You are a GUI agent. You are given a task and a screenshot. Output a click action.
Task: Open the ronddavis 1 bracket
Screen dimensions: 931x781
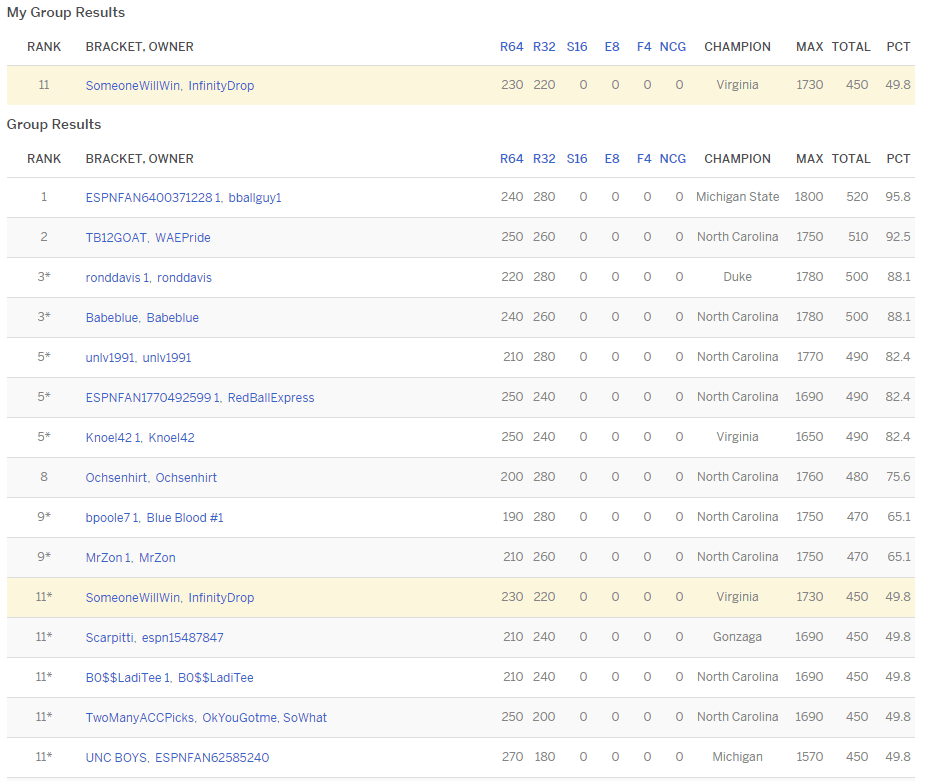click(117, 278)
